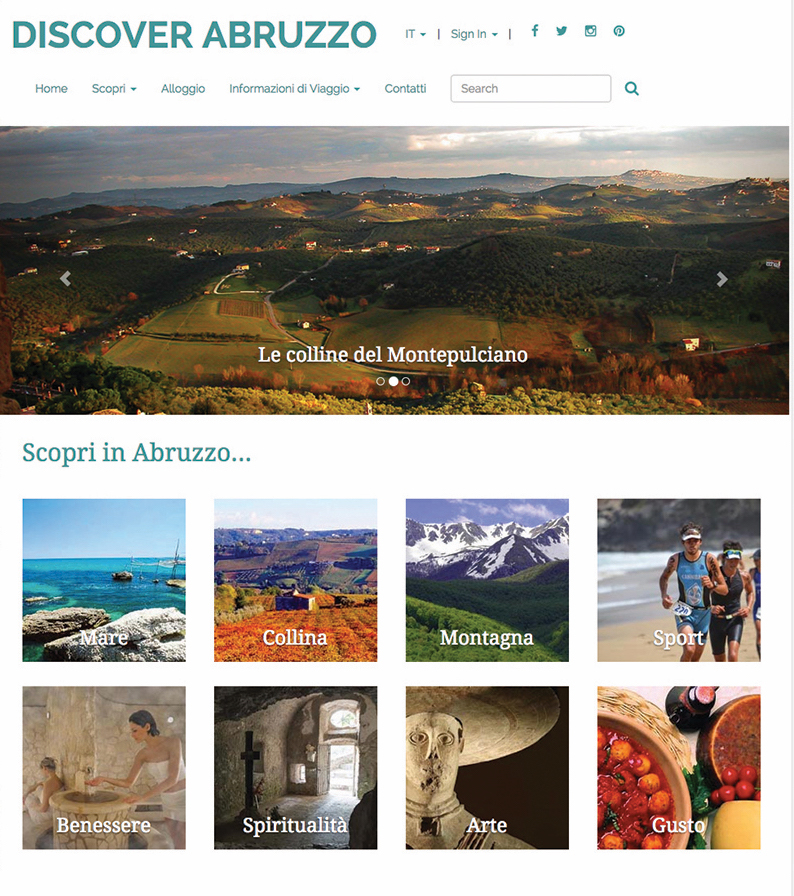The image size is (794, 896).
Task: Click the Home navigation link
Action: click(x=51, y=89)
